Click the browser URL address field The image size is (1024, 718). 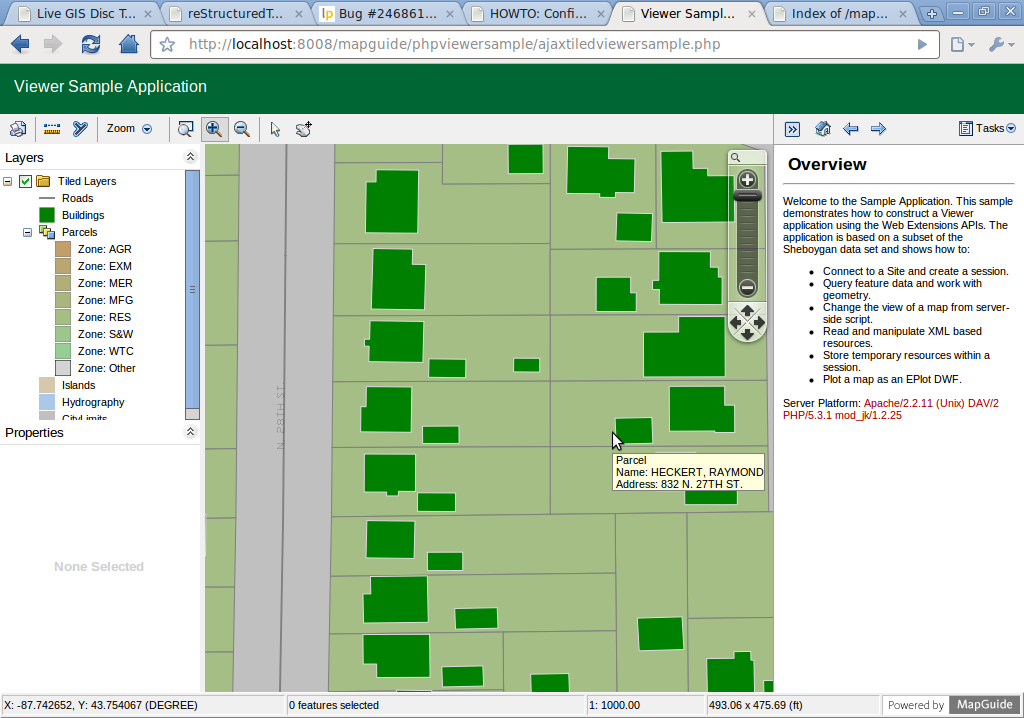(540, 45)
